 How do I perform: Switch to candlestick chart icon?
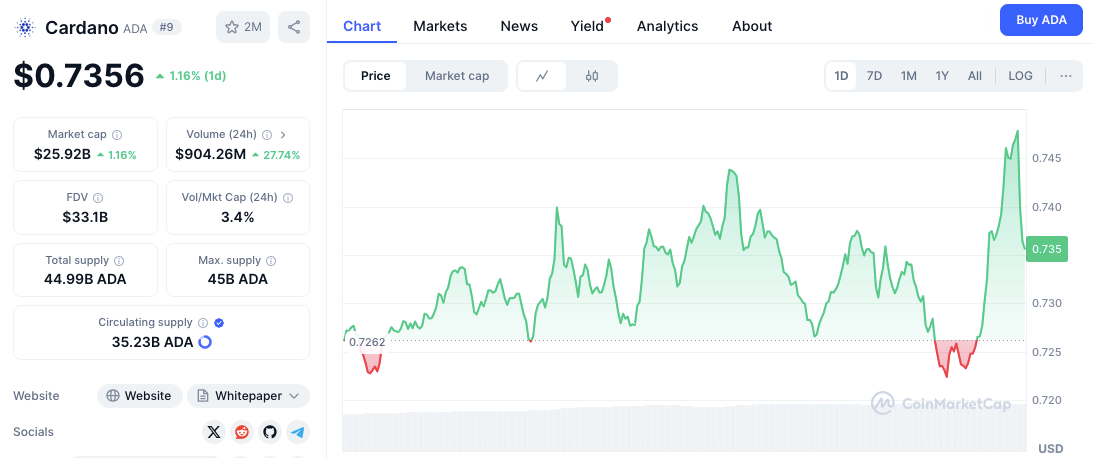592,76
